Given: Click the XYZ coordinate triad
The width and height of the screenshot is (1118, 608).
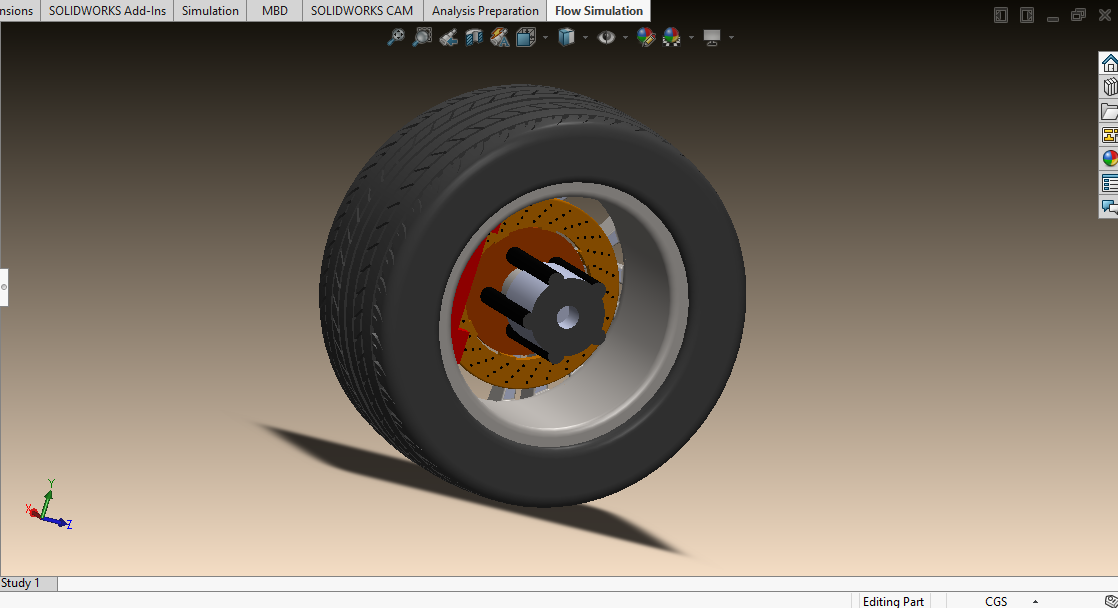Looking at the screenshot, I should [48, 505].
